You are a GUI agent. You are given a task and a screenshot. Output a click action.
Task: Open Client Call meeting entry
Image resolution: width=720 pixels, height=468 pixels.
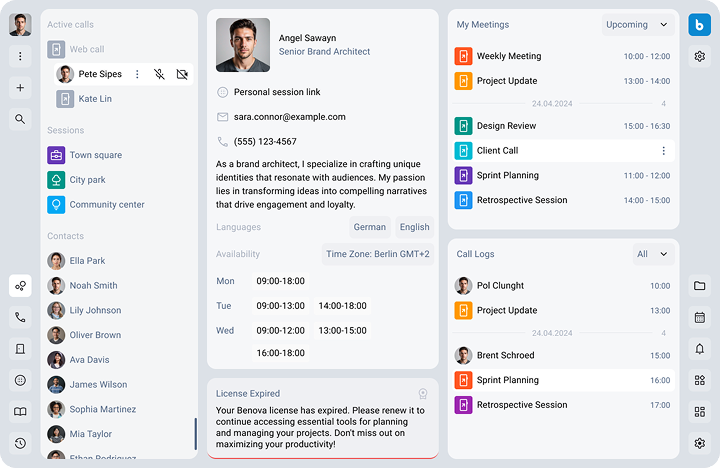tap(497, 151)
